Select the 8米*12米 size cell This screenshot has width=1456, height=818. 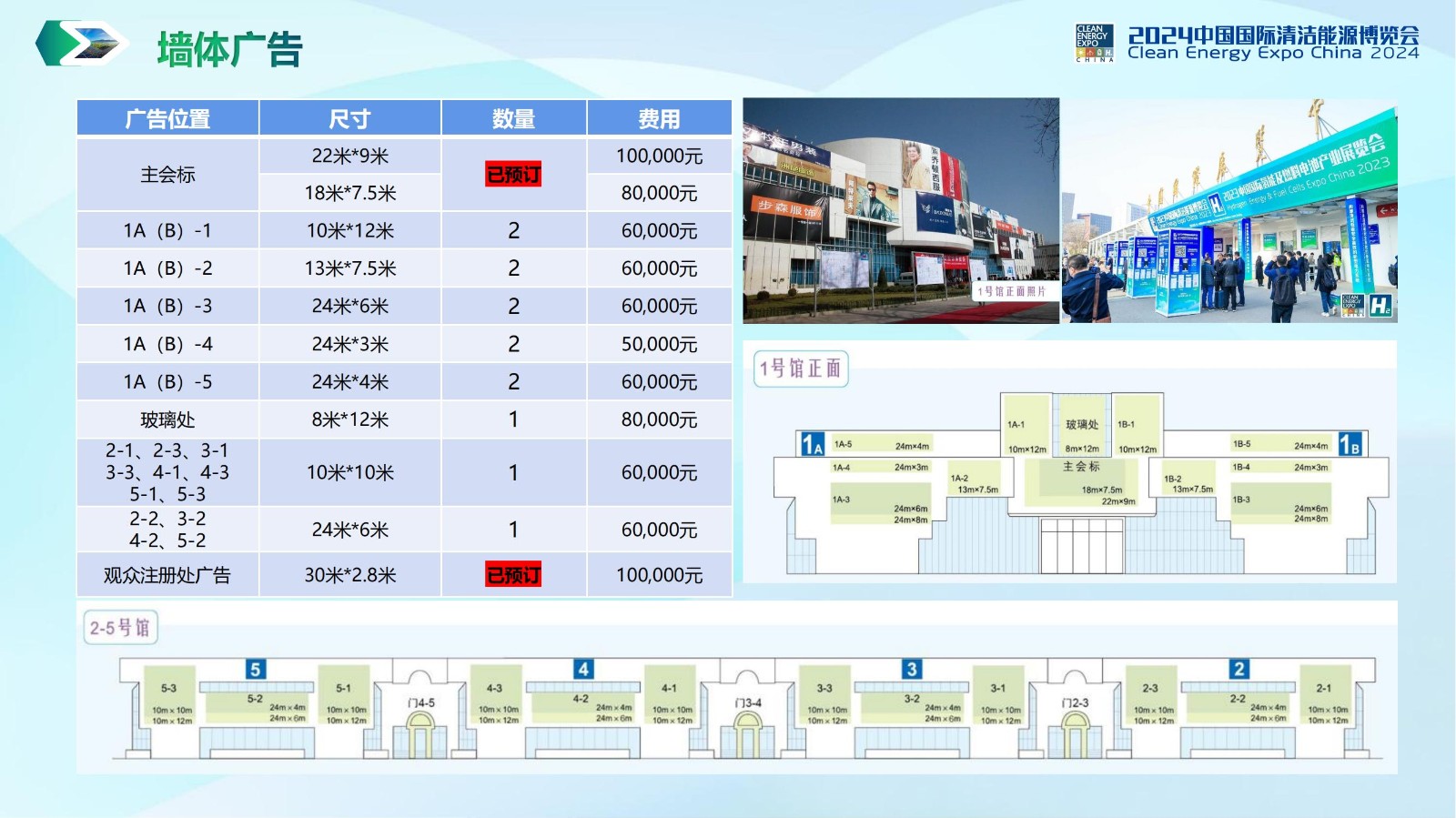[350, 419]
